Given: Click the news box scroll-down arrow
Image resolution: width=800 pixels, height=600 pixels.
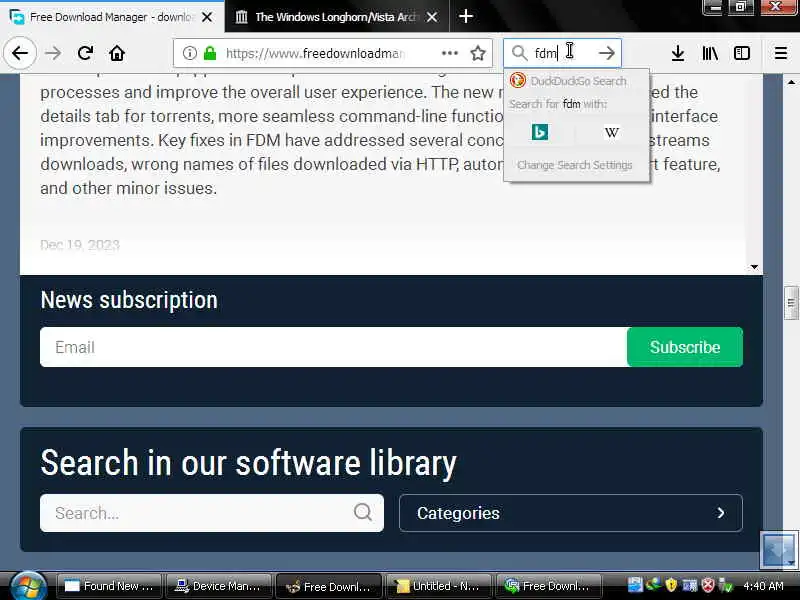Looking at the screenshot, I should point(754,267).
